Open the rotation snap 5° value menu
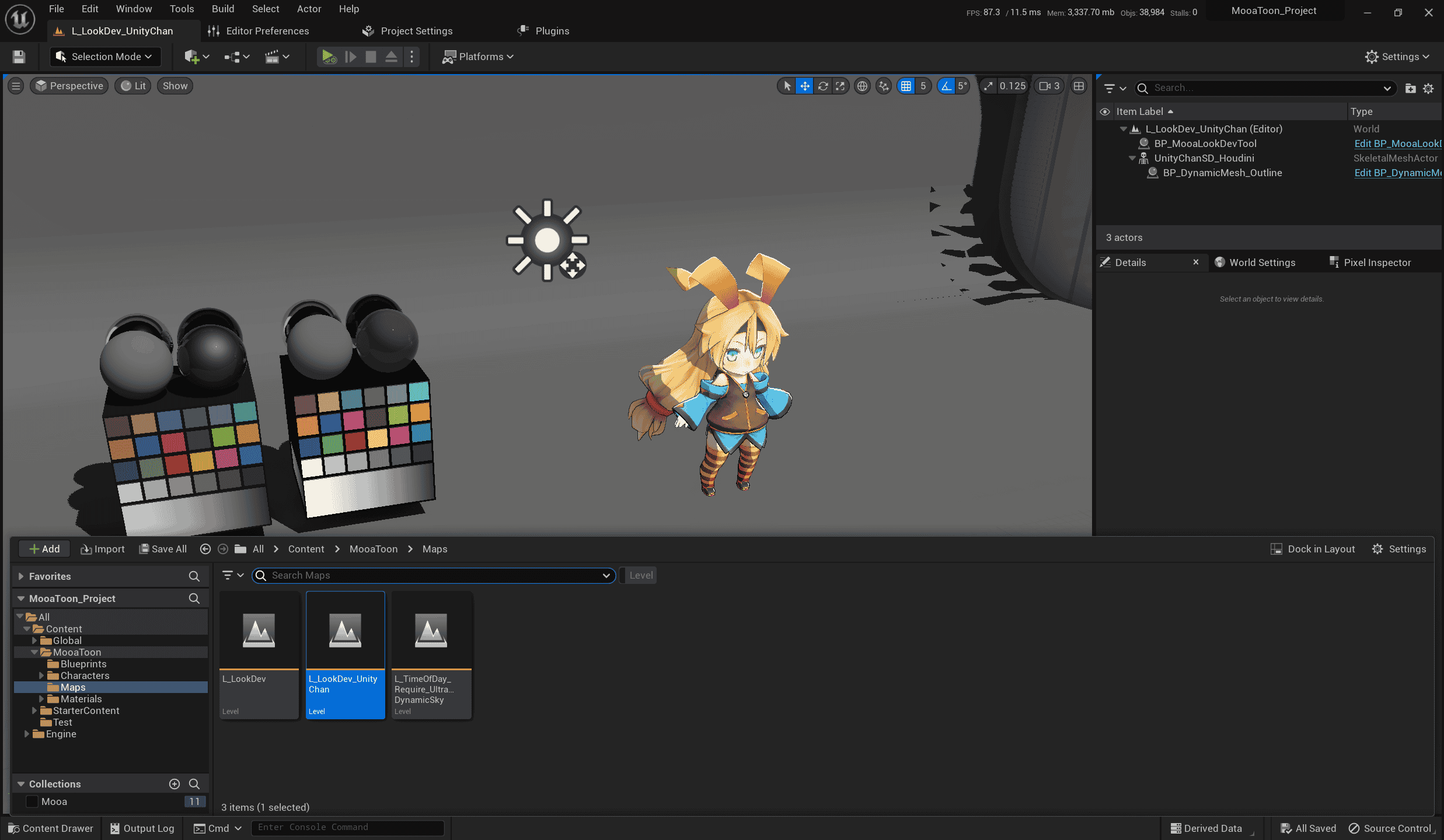This screenshot has height=840, width=1444. (962, 86)
